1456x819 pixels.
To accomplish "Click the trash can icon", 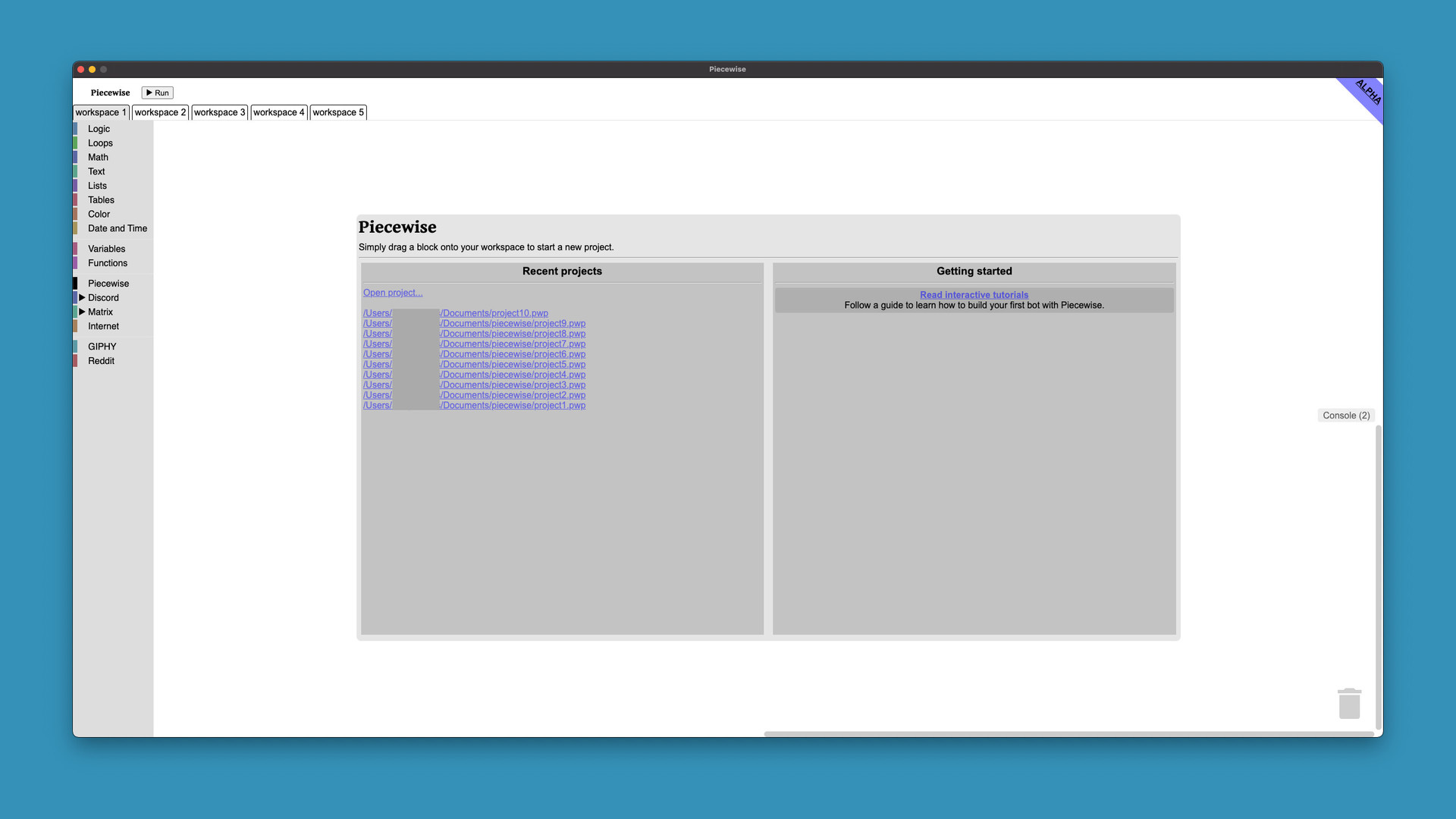I will coord(1349,704).
